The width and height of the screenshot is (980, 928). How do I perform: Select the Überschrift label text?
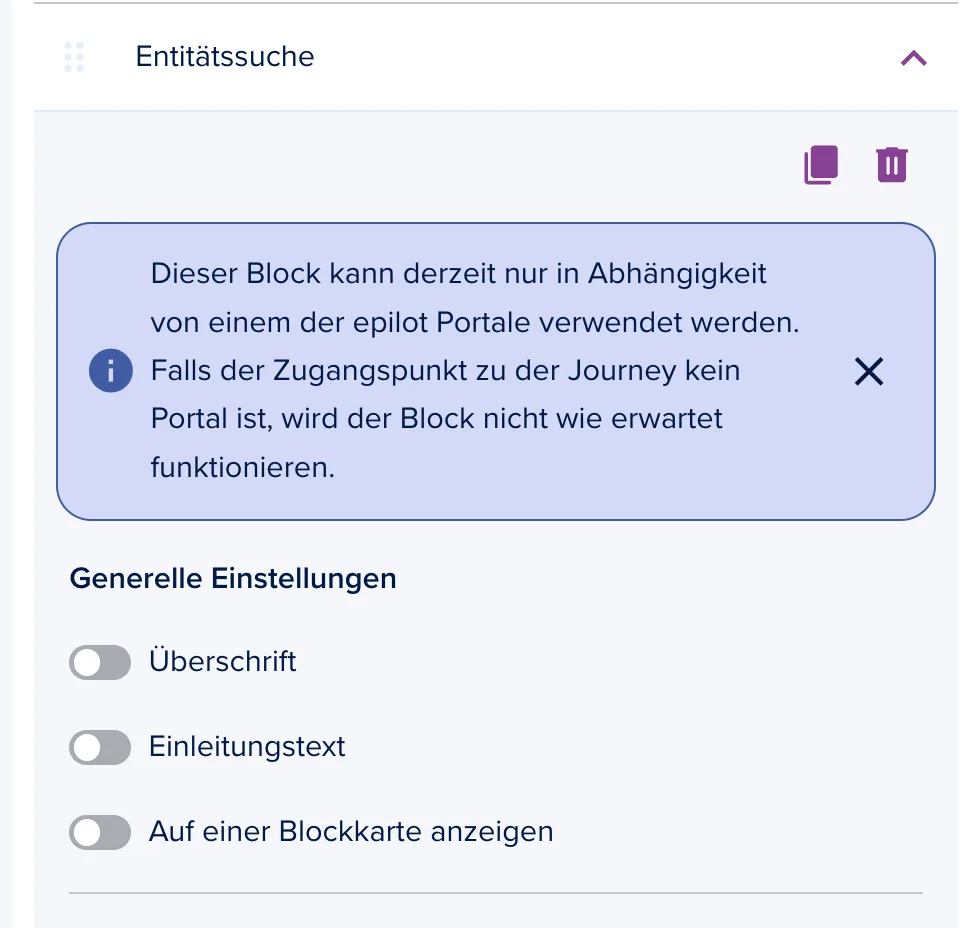222,661
